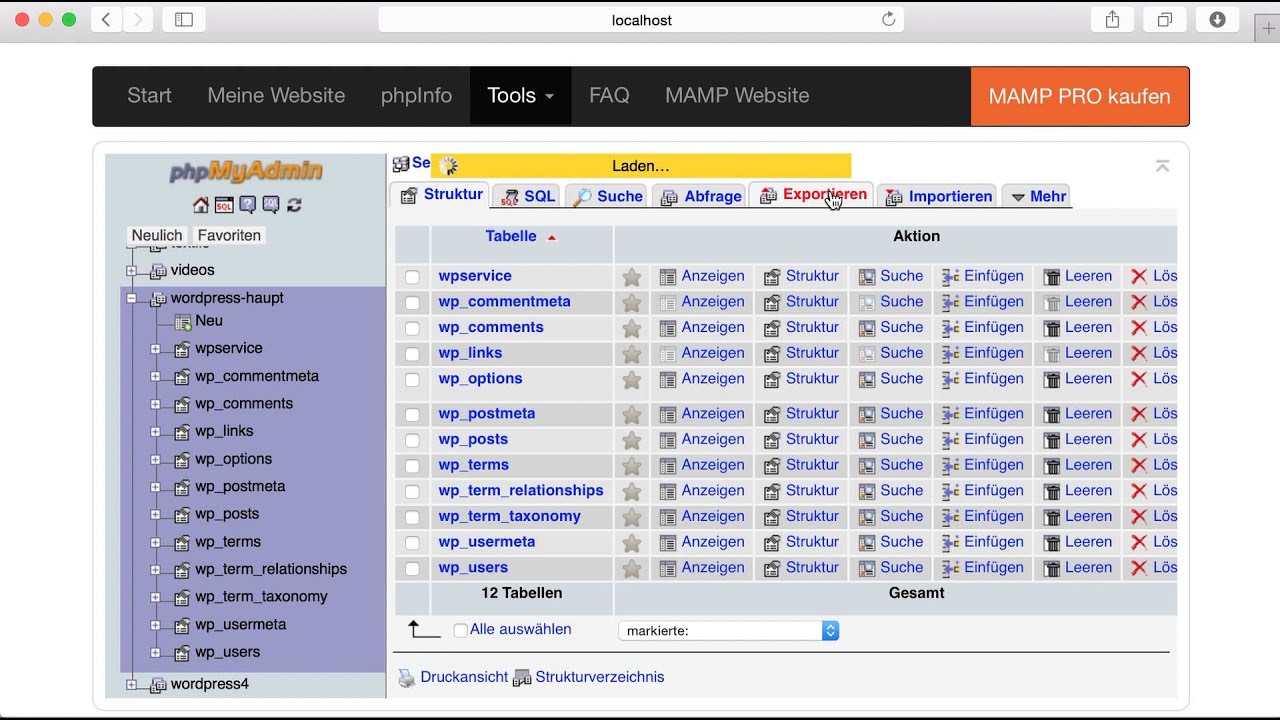Open the wp_term_relationships table link
Screen dimensions: 1280x720
(x=521, y=491)
